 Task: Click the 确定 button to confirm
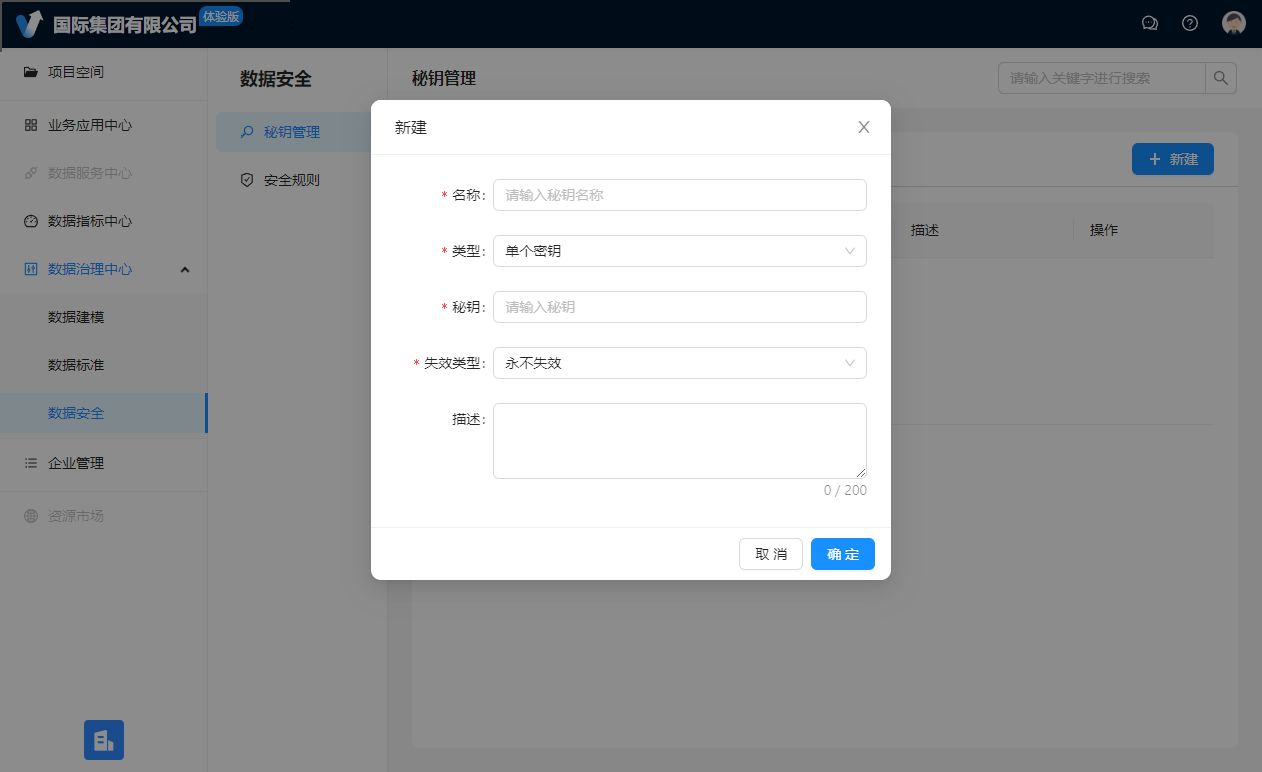(x=842, y=554)
